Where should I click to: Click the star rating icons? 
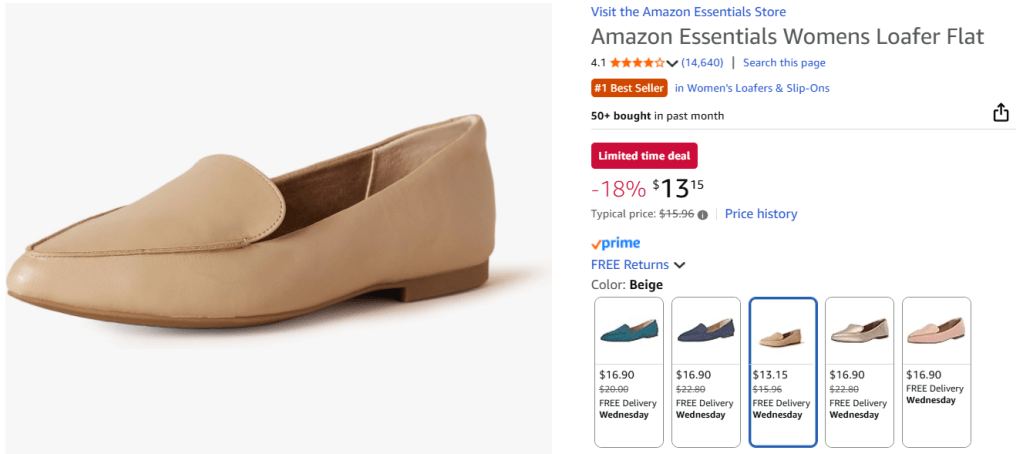[637, 63]
